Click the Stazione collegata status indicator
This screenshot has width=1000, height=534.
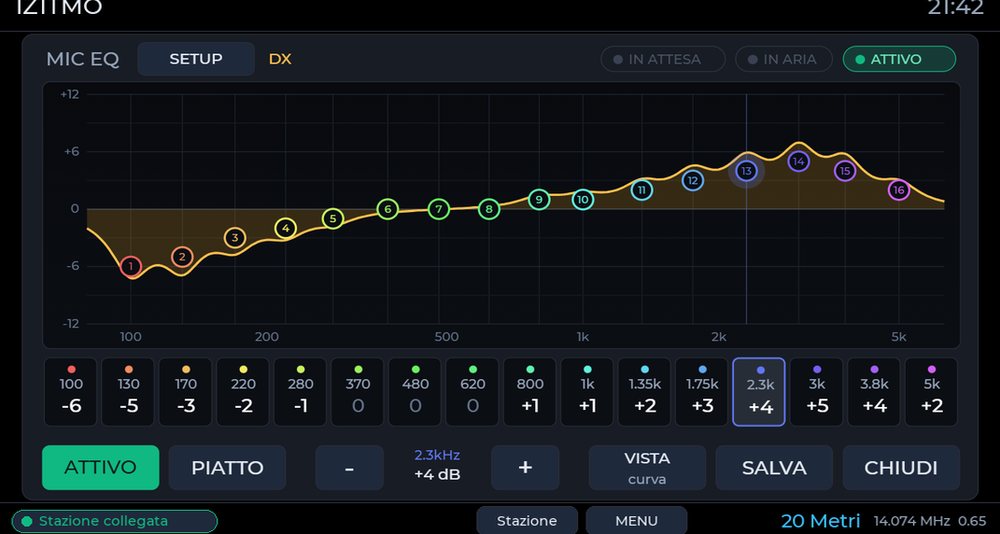click(x=115, y=521)
